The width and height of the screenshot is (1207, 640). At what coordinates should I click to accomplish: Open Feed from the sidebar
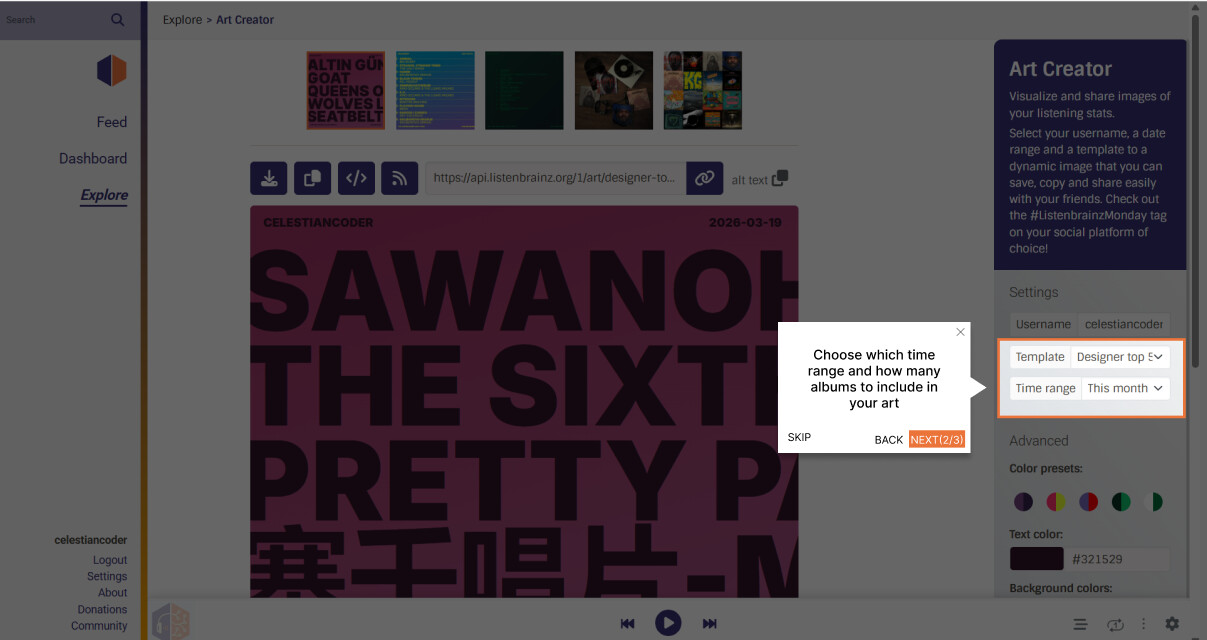pyautogui.click(x=111, y=122)
